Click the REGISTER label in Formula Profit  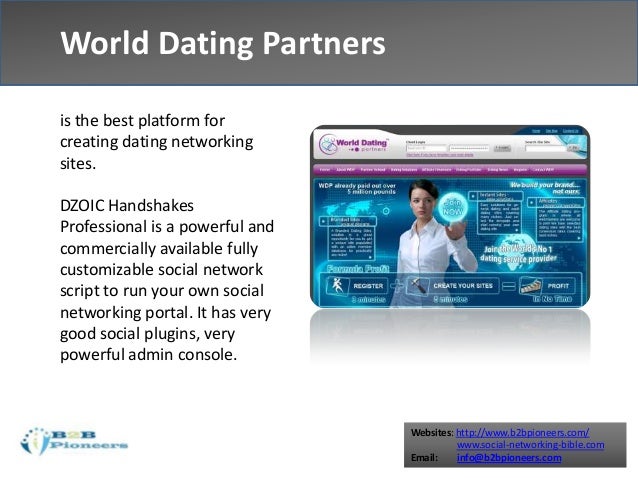(x=368, y=286)
